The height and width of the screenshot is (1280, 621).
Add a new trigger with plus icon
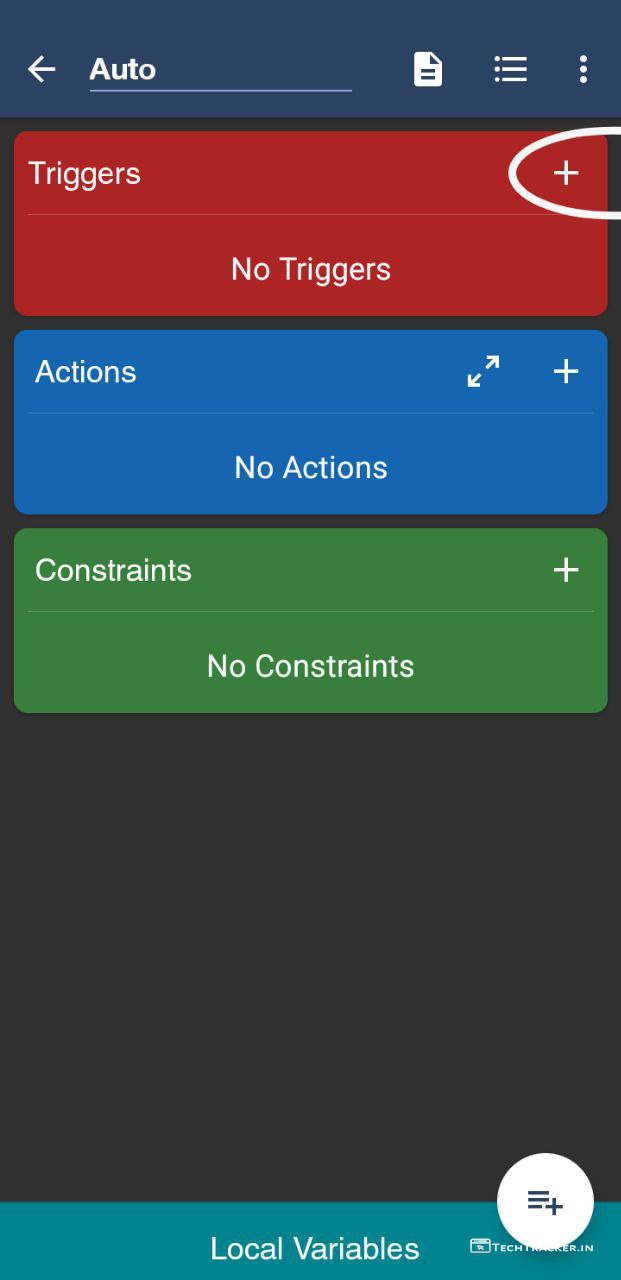tap(566, 173)
